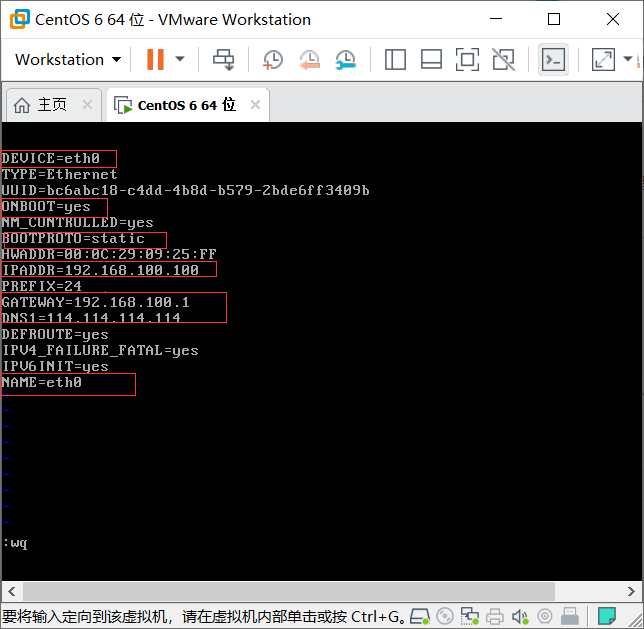
Task: Revert to the previous snapshot
Action: 309,60
